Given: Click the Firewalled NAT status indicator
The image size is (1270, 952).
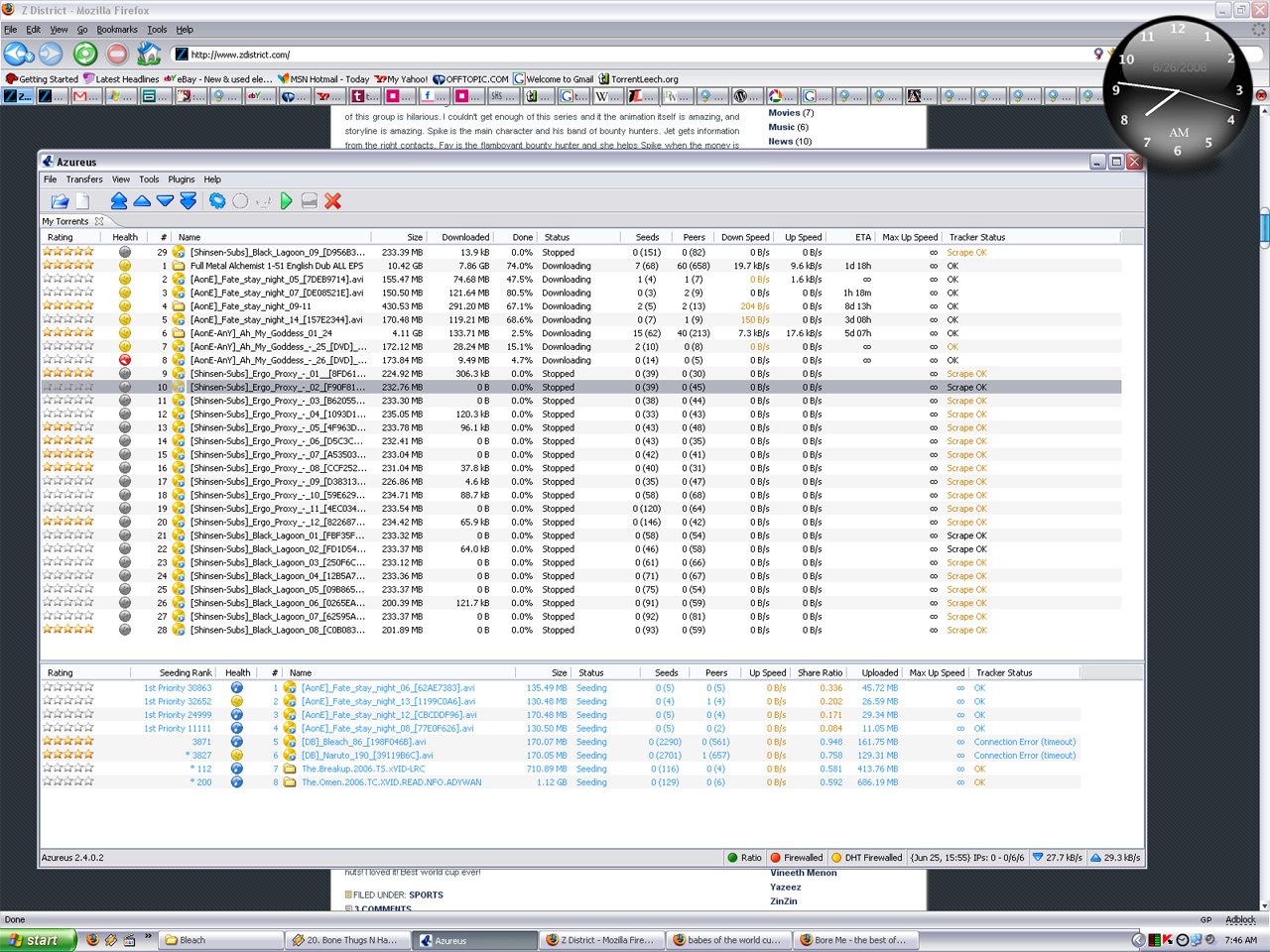Looking at the screenshot, I should (796, 858).
